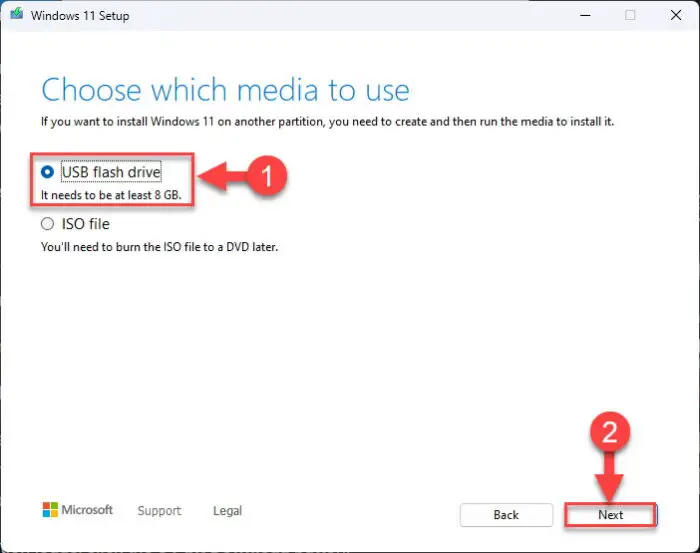This screenshot has height=553, width=700.
Task: Select the USB flash drive radio button
Action: coord(47,172)
